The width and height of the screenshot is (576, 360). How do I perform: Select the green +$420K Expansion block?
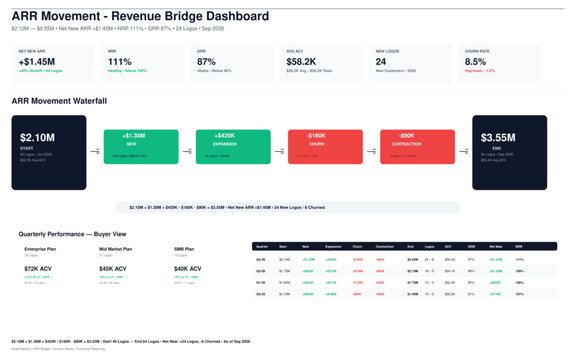point(233,147)
